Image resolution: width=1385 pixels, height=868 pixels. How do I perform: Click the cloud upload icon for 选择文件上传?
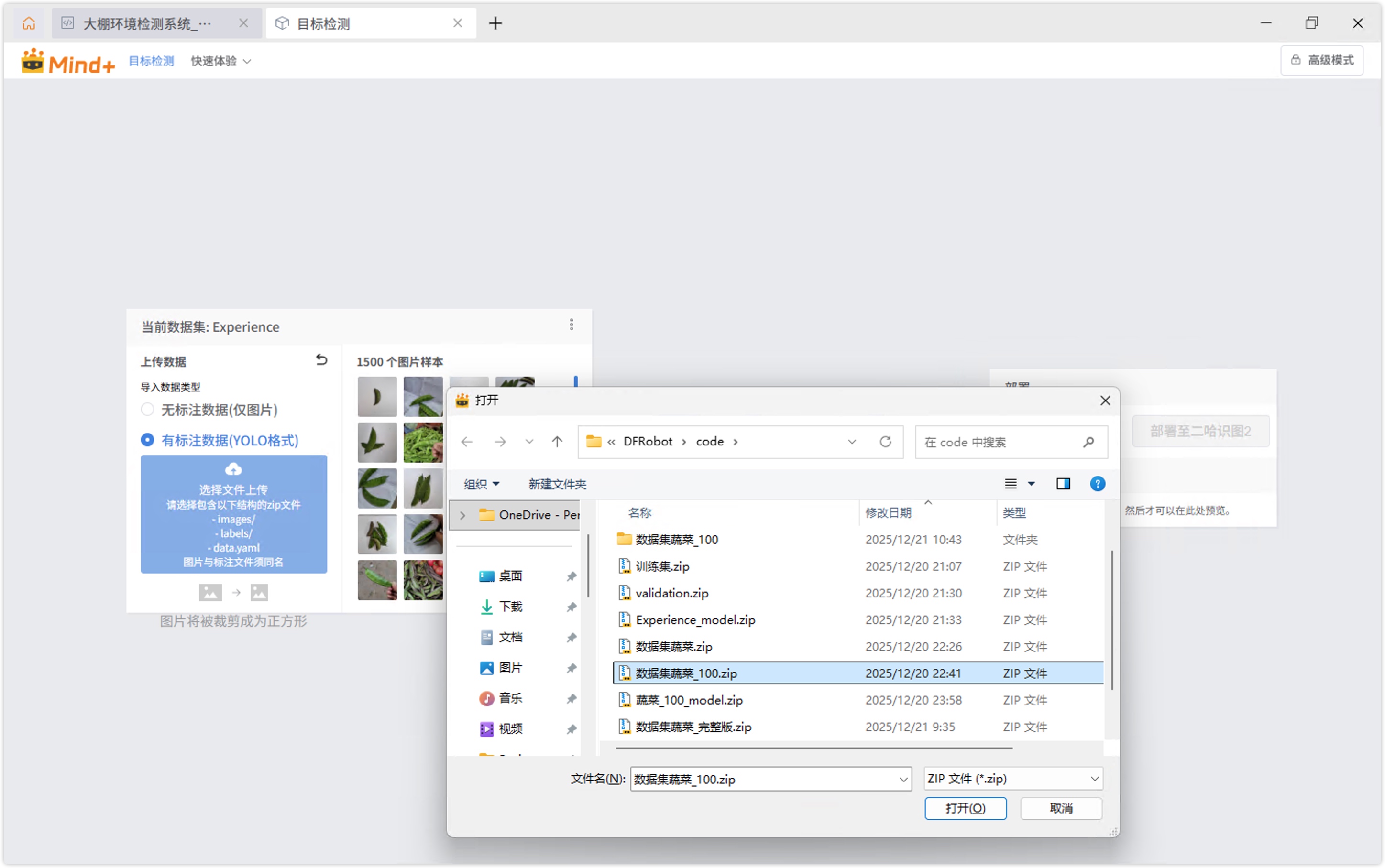(233, 469)
